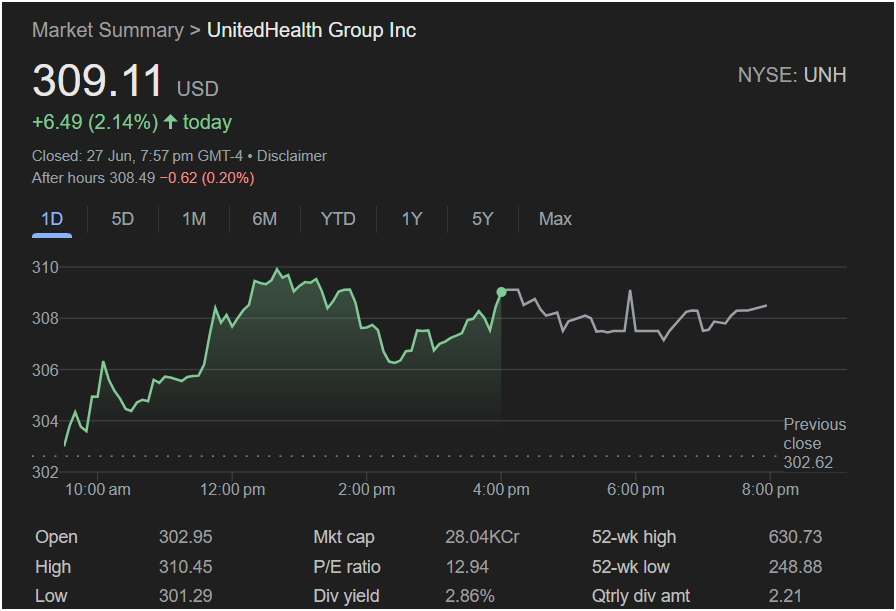Click the Closed: 27 Jun timestamp
The width and height of the screenshot is (896, 611).
click(137, 156)
